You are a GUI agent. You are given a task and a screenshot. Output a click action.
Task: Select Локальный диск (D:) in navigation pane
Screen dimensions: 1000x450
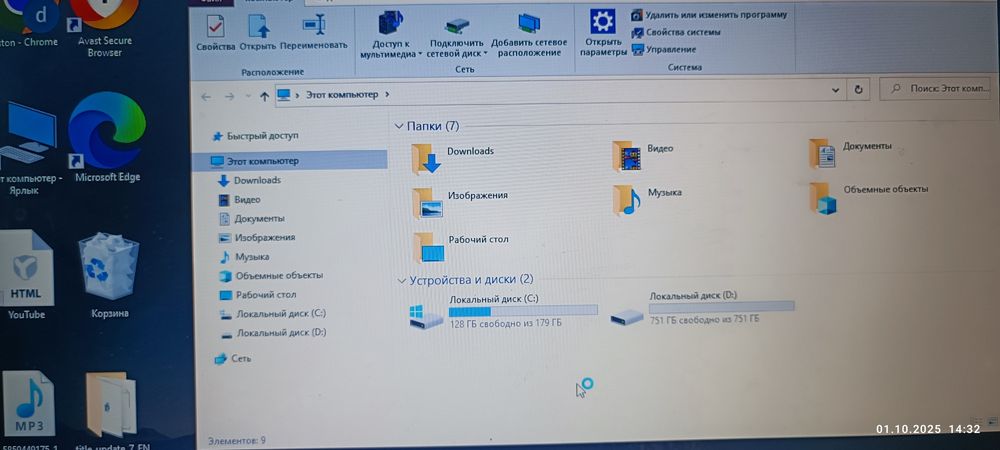(272, 333)
